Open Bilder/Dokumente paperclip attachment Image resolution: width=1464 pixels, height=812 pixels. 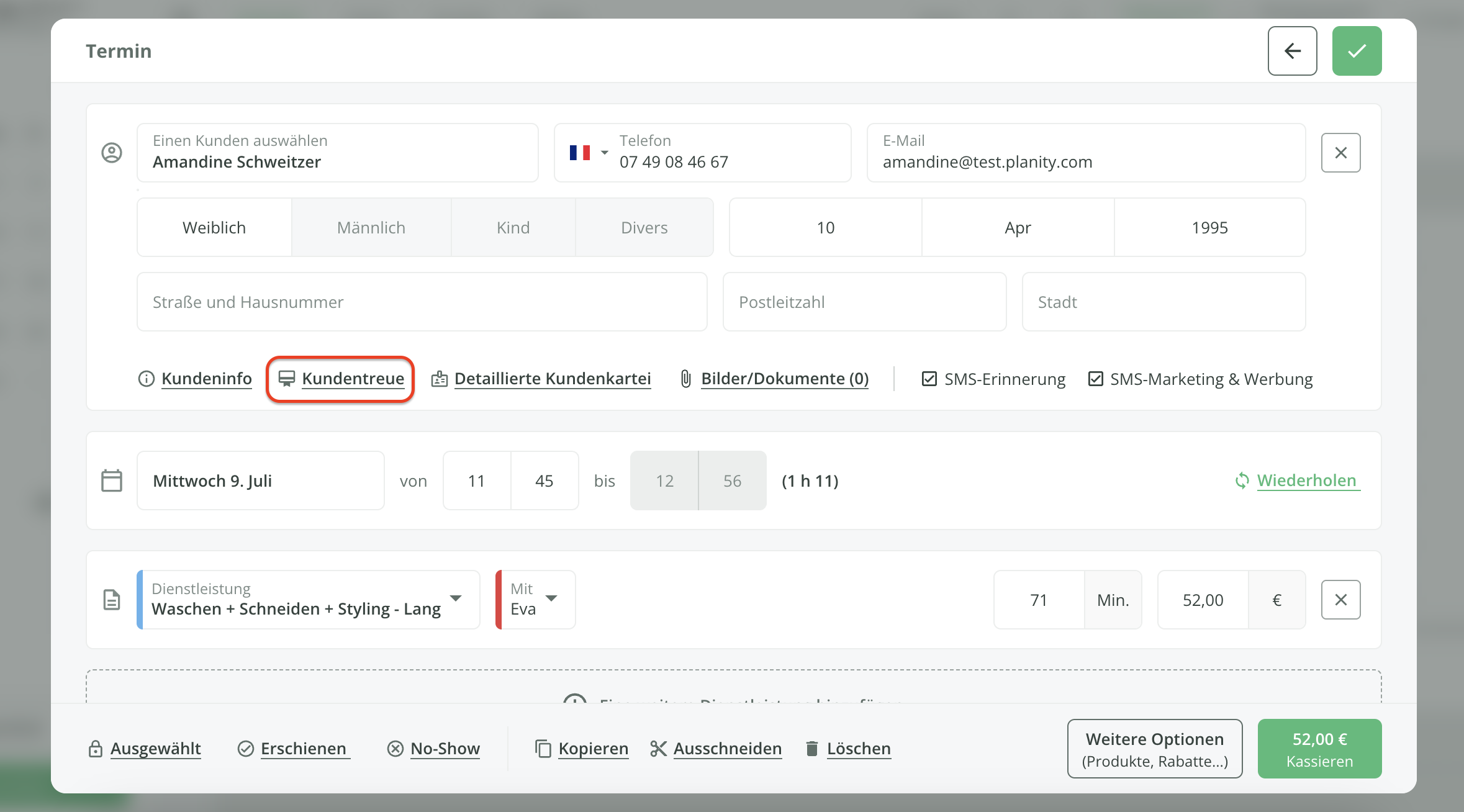click(x=685, y=379)
